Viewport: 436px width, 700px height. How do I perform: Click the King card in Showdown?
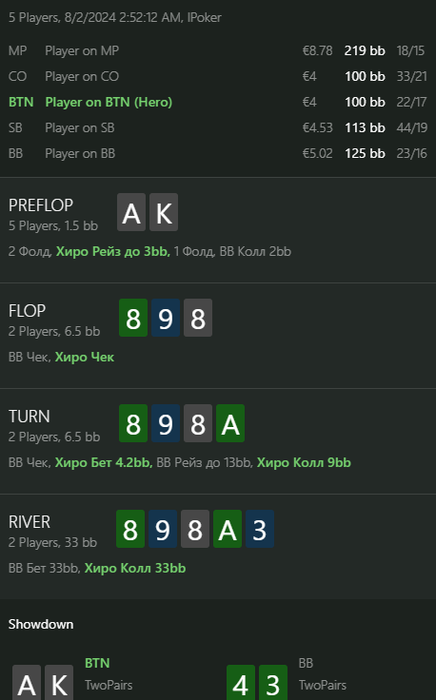tap(59, 683)
